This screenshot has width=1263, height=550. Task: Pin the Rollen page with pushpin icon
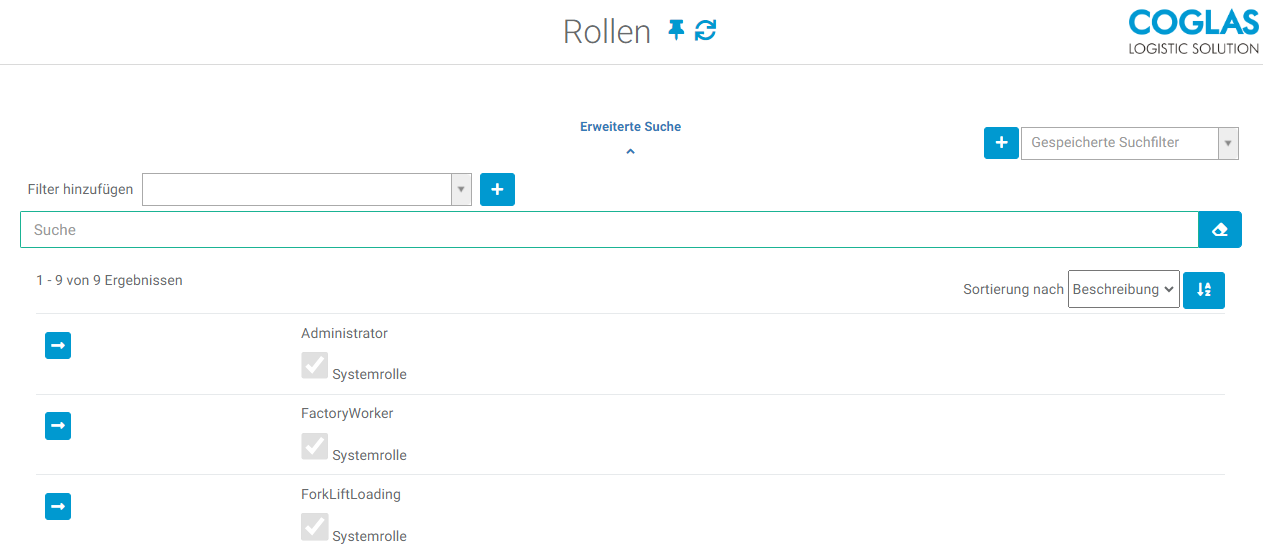click(677, 31)
